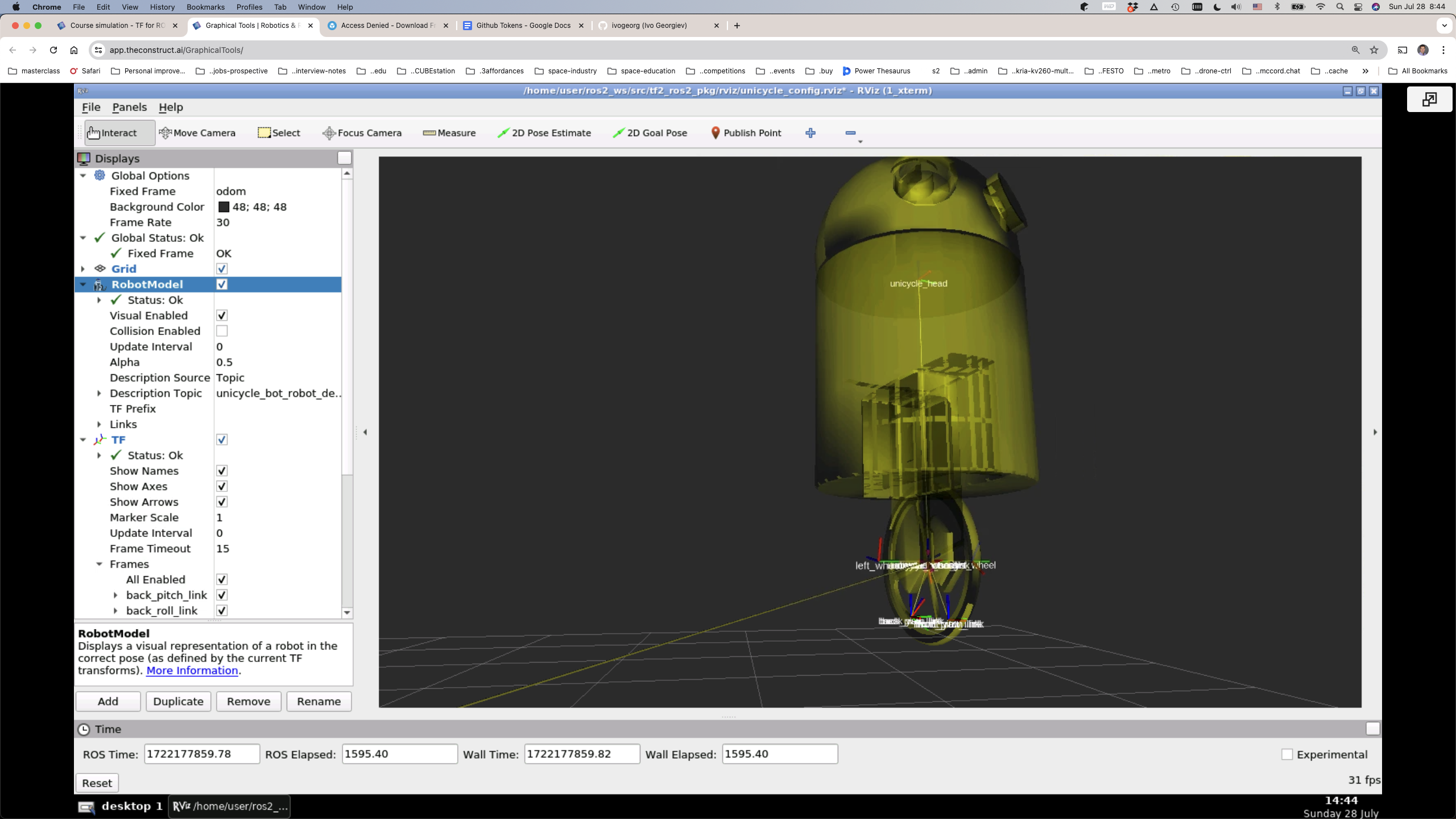Screen dimensions: 1456x819
Task: Select the 2D Goal Pose tool
Action: (x=650, y=133)
